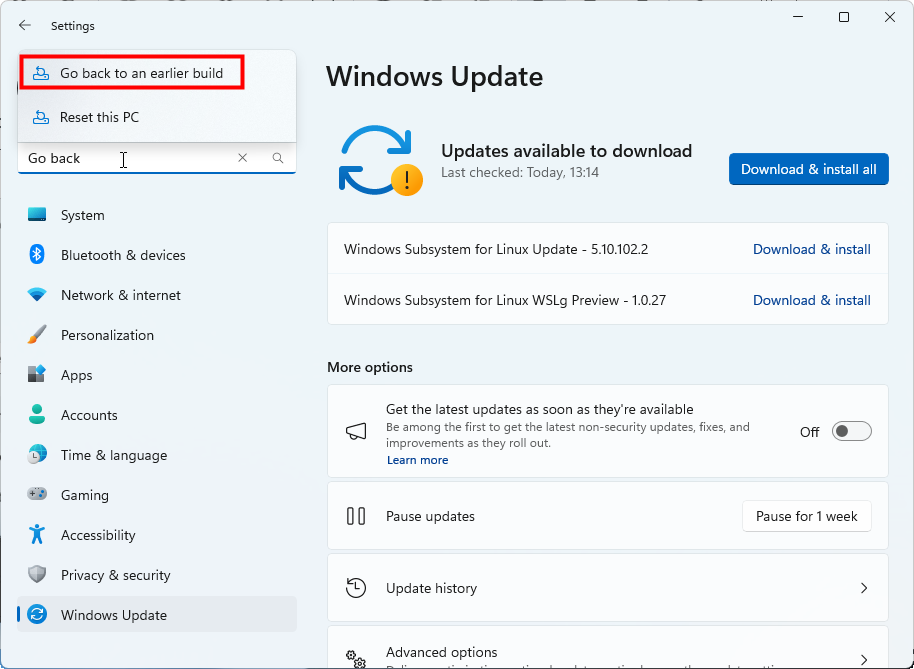Click the icon beside Go back to an earlier build
The height and width of the screenshot is (669, 914).
point(40,73)
